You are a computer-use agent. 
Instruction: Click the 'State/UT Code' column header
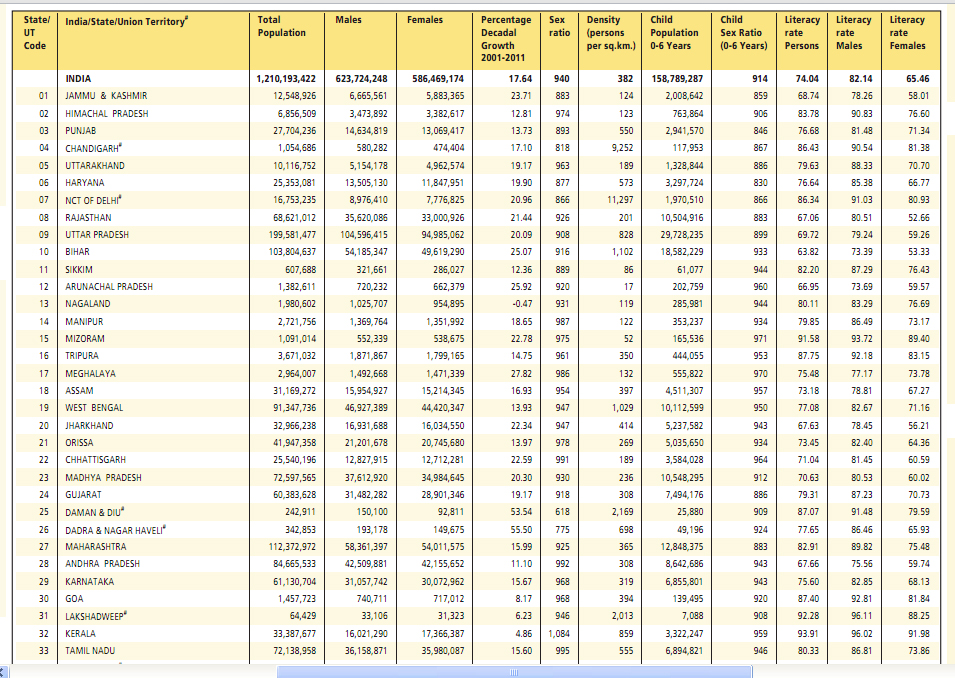pos(35,32)
